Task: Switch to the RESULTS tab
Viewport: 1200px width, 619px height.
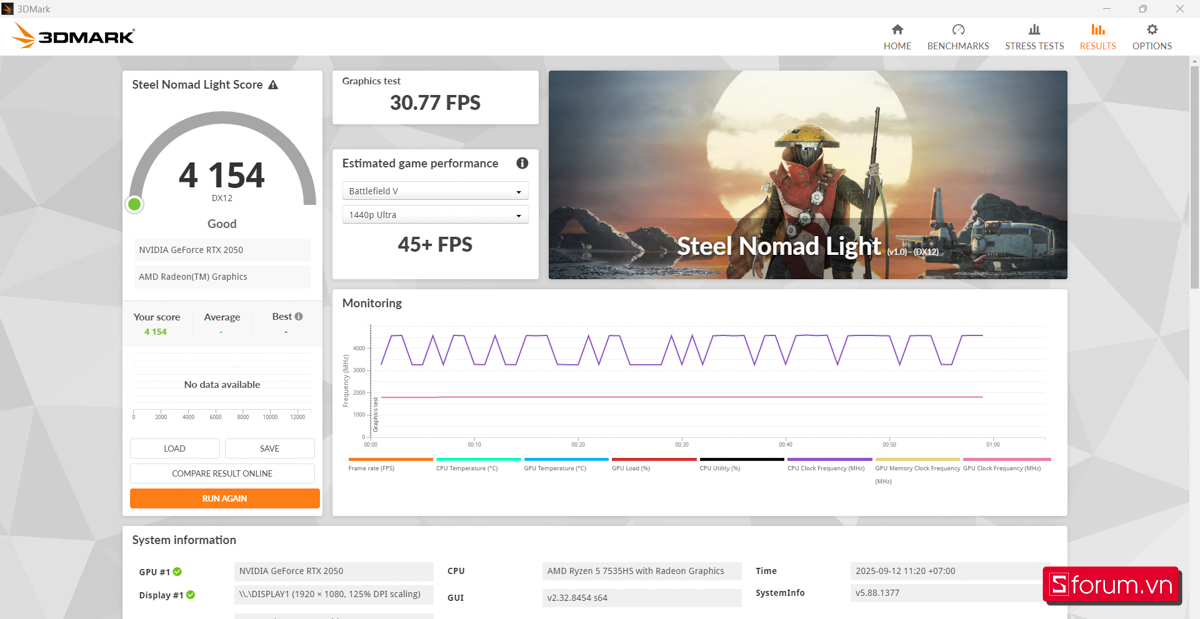Action: 1097,37
